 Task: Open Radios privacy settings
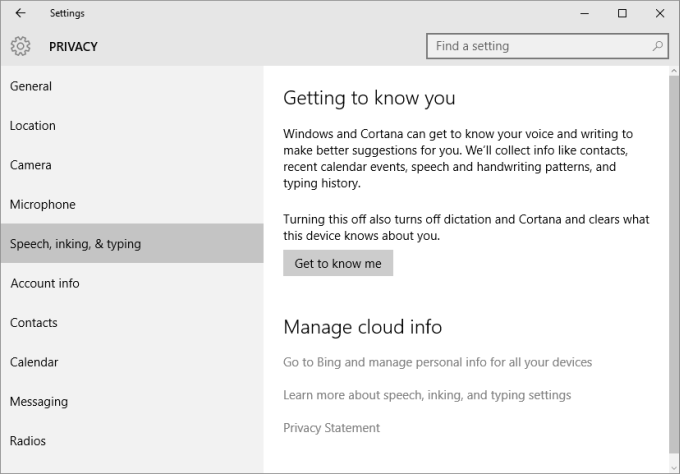coord(29,441)
